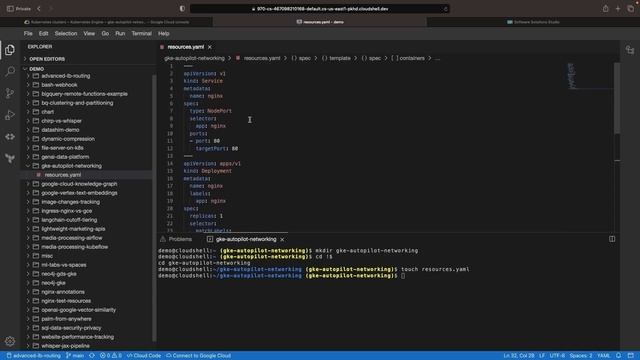640x360 pixels.
Task: Show browser tab overview icon
Action: [631, 9]
